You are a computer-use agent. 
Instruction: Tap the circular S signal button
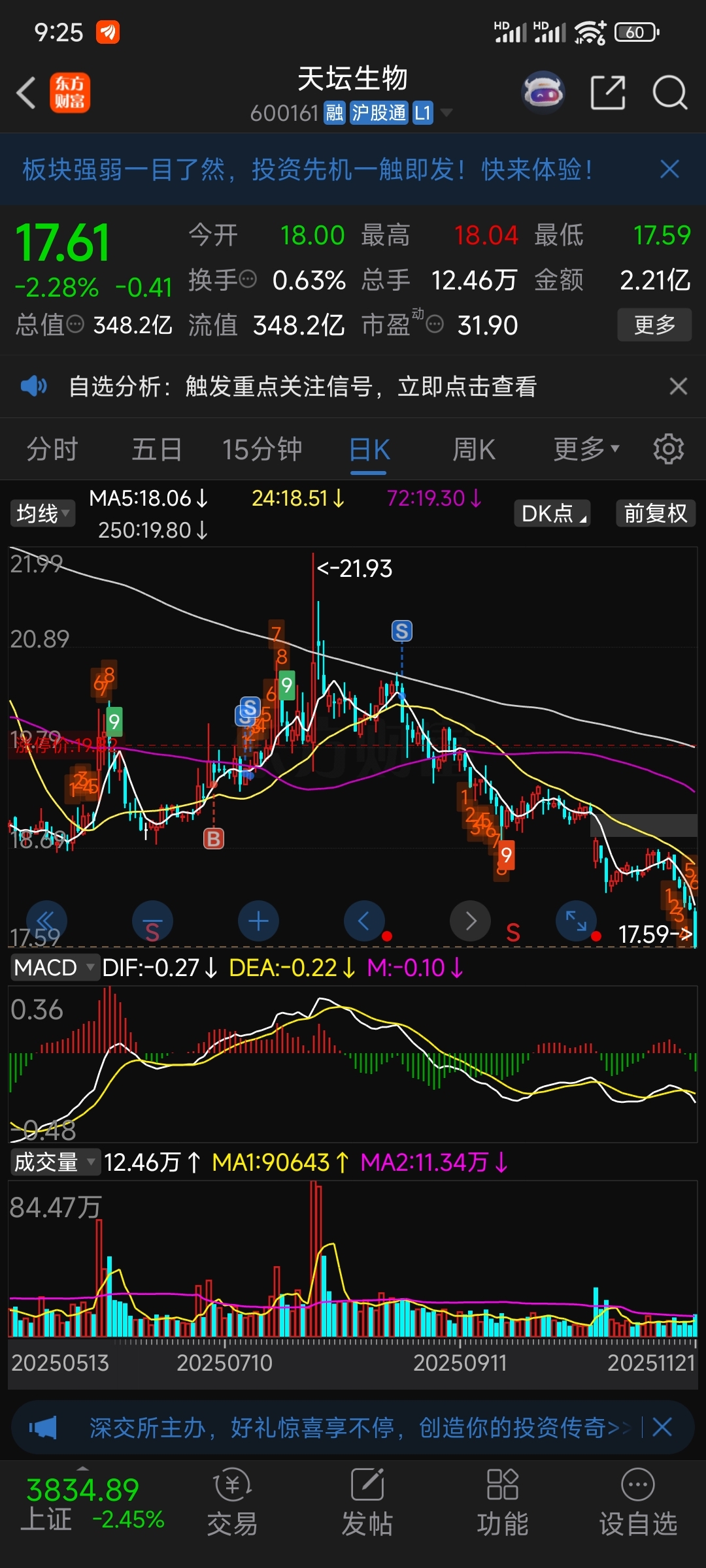[x=152, y=921]
